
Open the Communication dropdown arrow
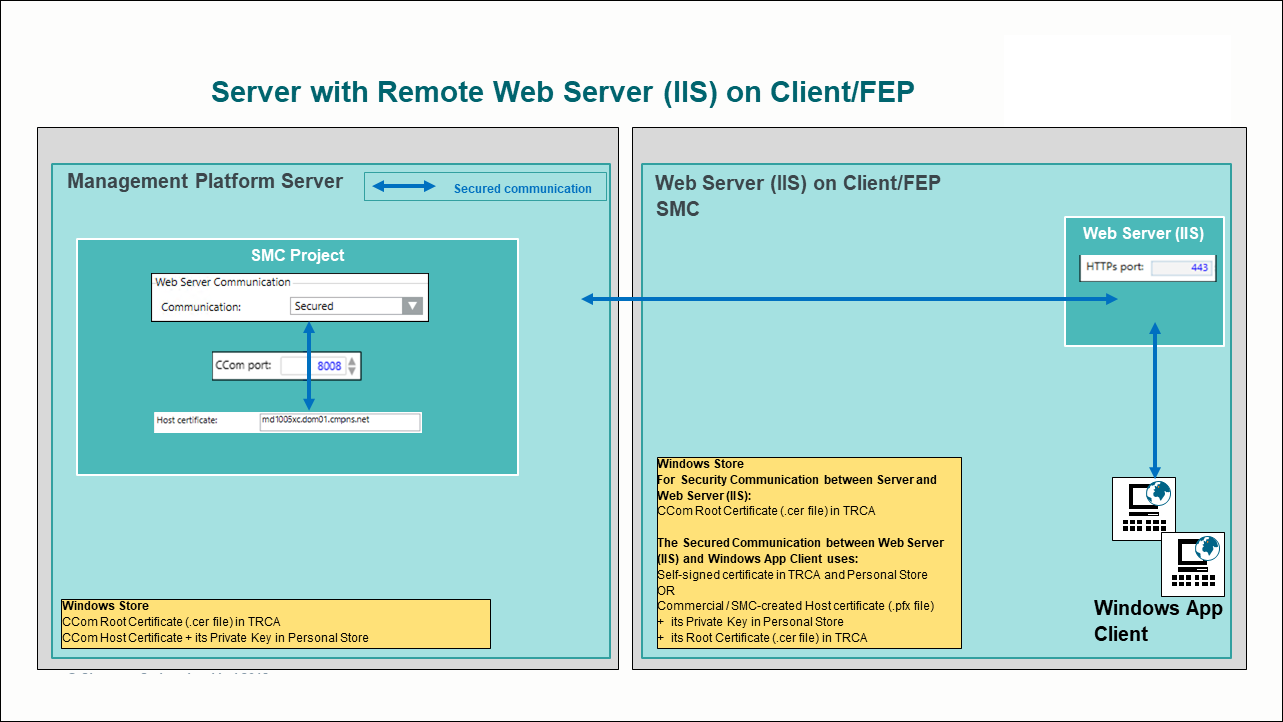[412, 306]
